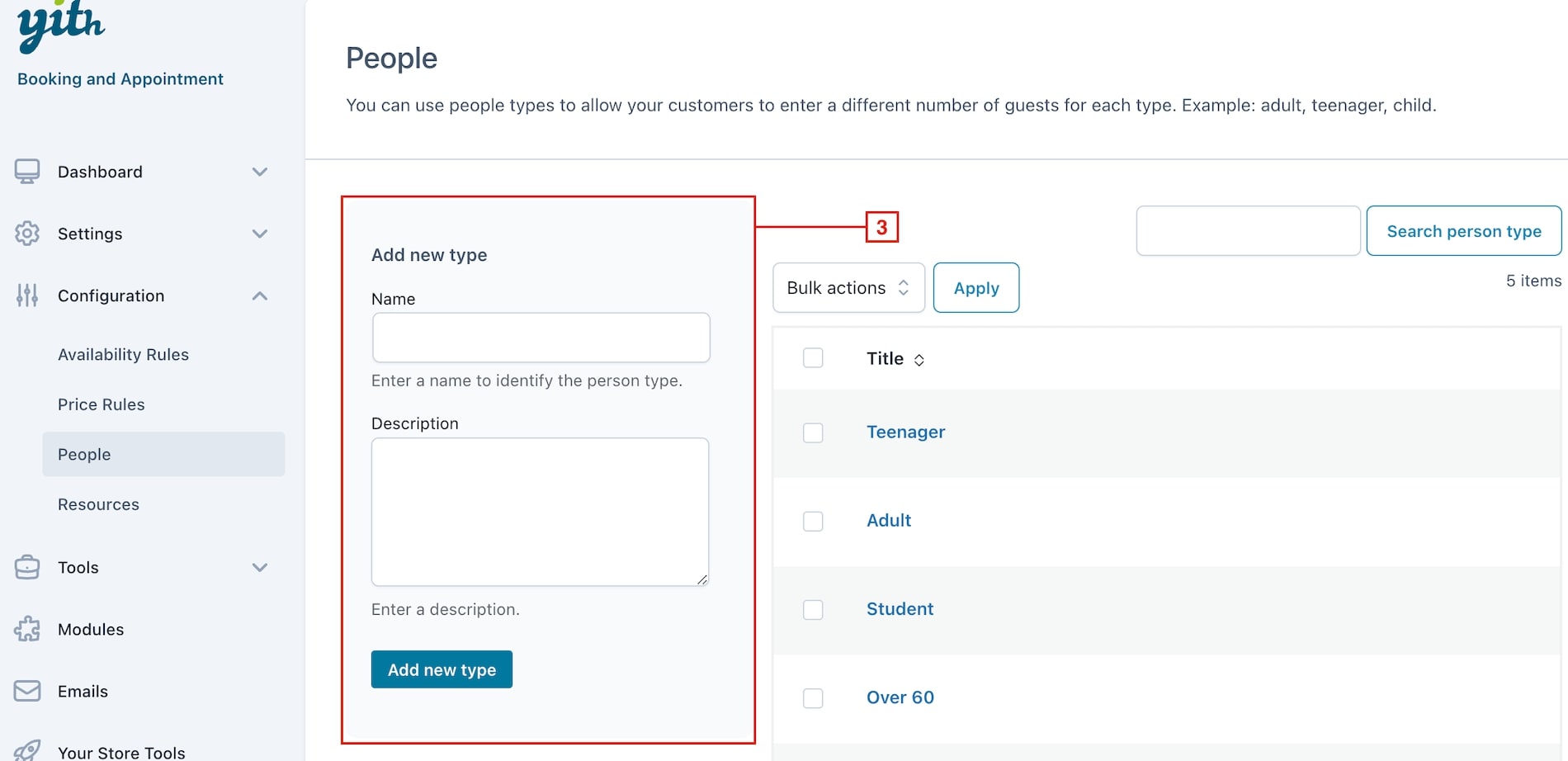The height and width of the screenshot is (761, 1568).
Task: Collapse the Configuration section chevron
Action: tap(260, 295)
